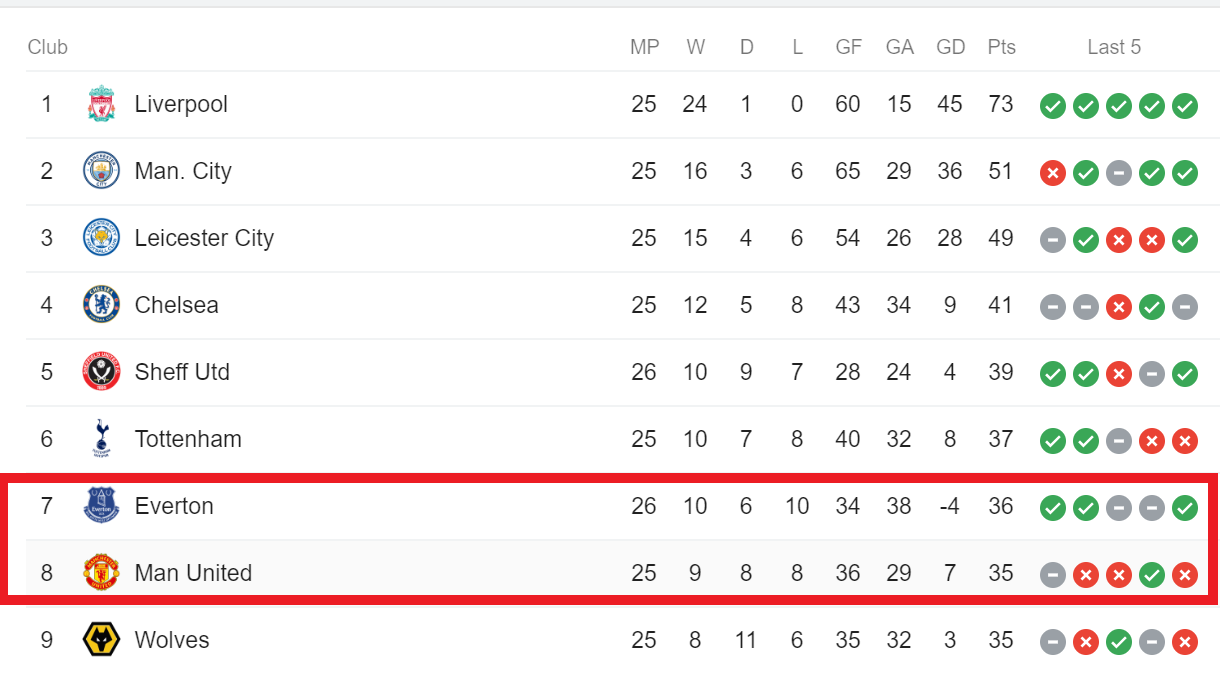Click the Man United club crest

pyautogui.click(x=101, y=573)
